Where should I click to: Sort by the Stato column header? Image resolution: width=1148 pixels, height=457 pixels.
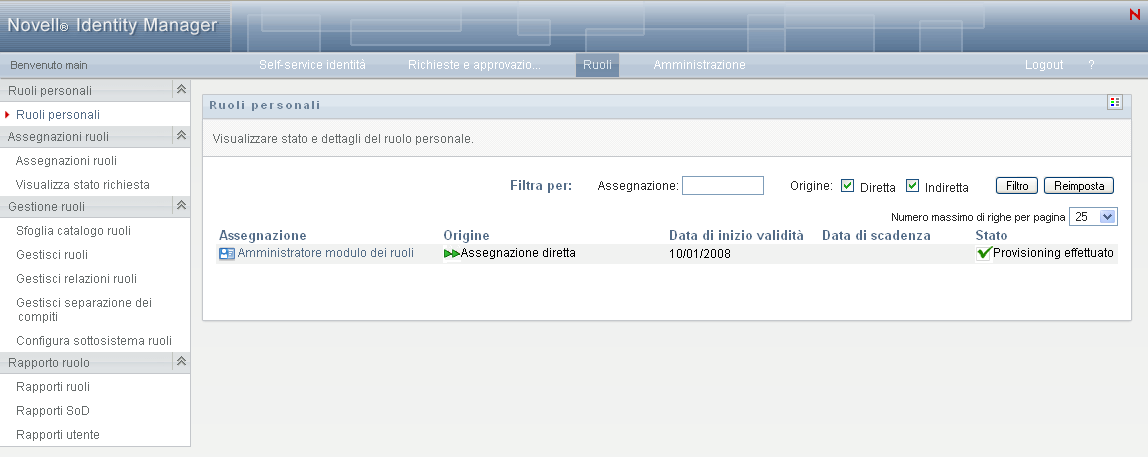pyautogui.click(x=991, y=236)
